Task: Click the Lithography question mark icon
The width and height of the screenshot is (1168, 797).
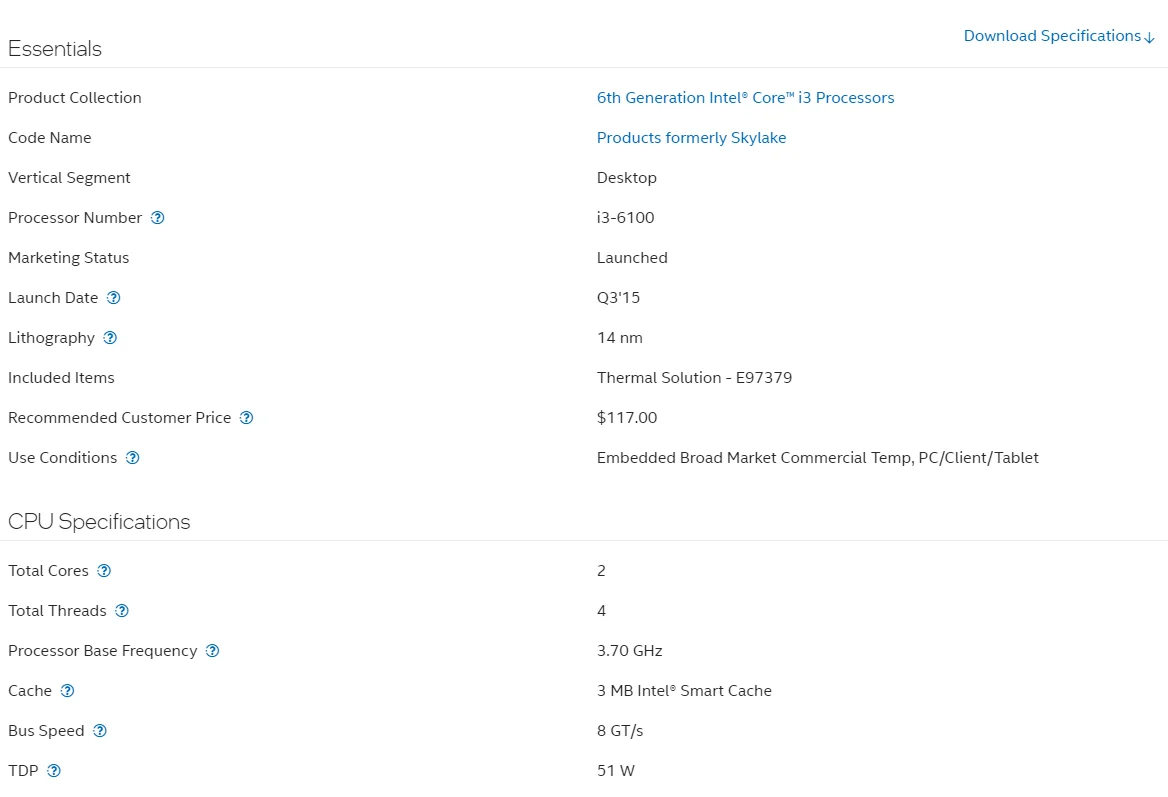Action: 110,338
